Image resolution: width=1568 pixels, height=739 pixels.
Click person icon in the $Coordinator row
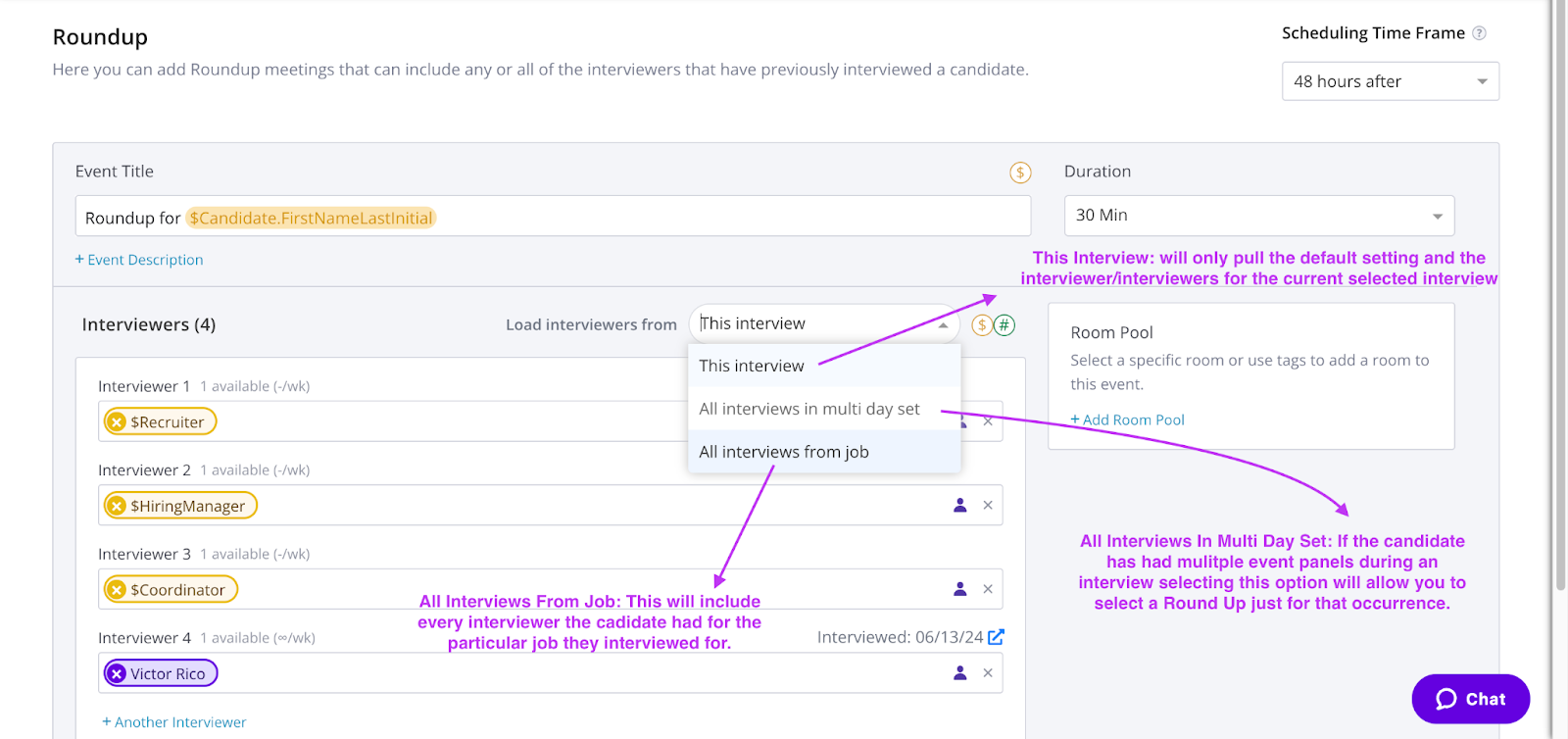pos(960,589)
